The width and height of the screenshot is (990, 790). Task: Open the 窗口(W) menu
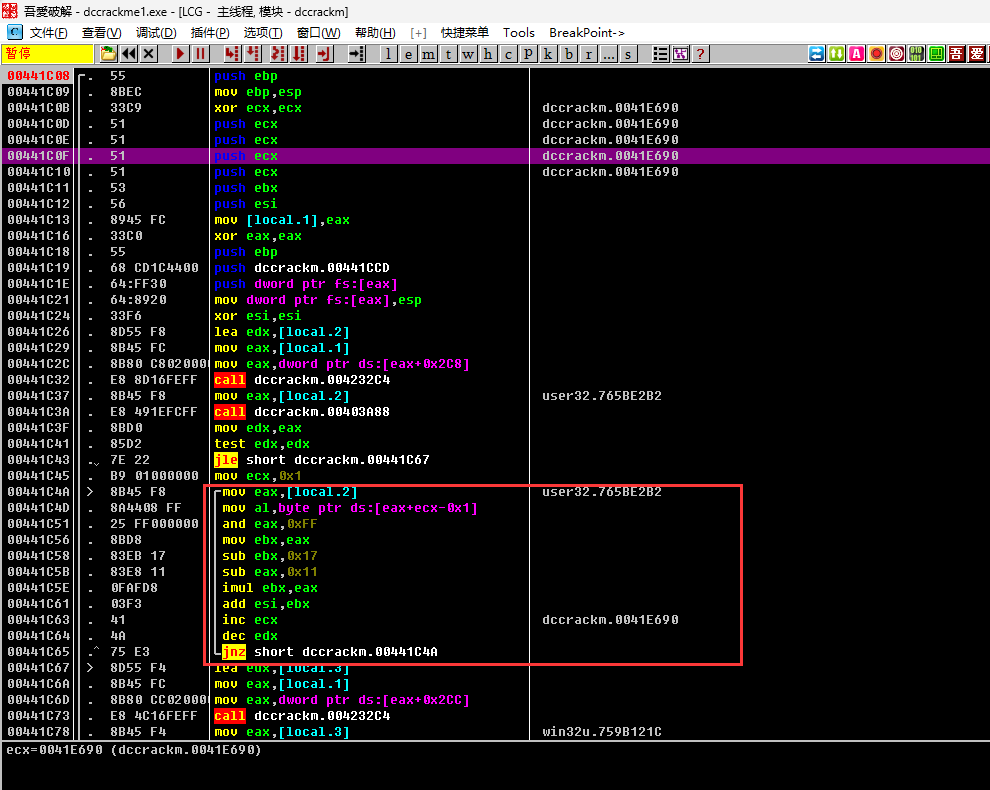pos(318,33)
